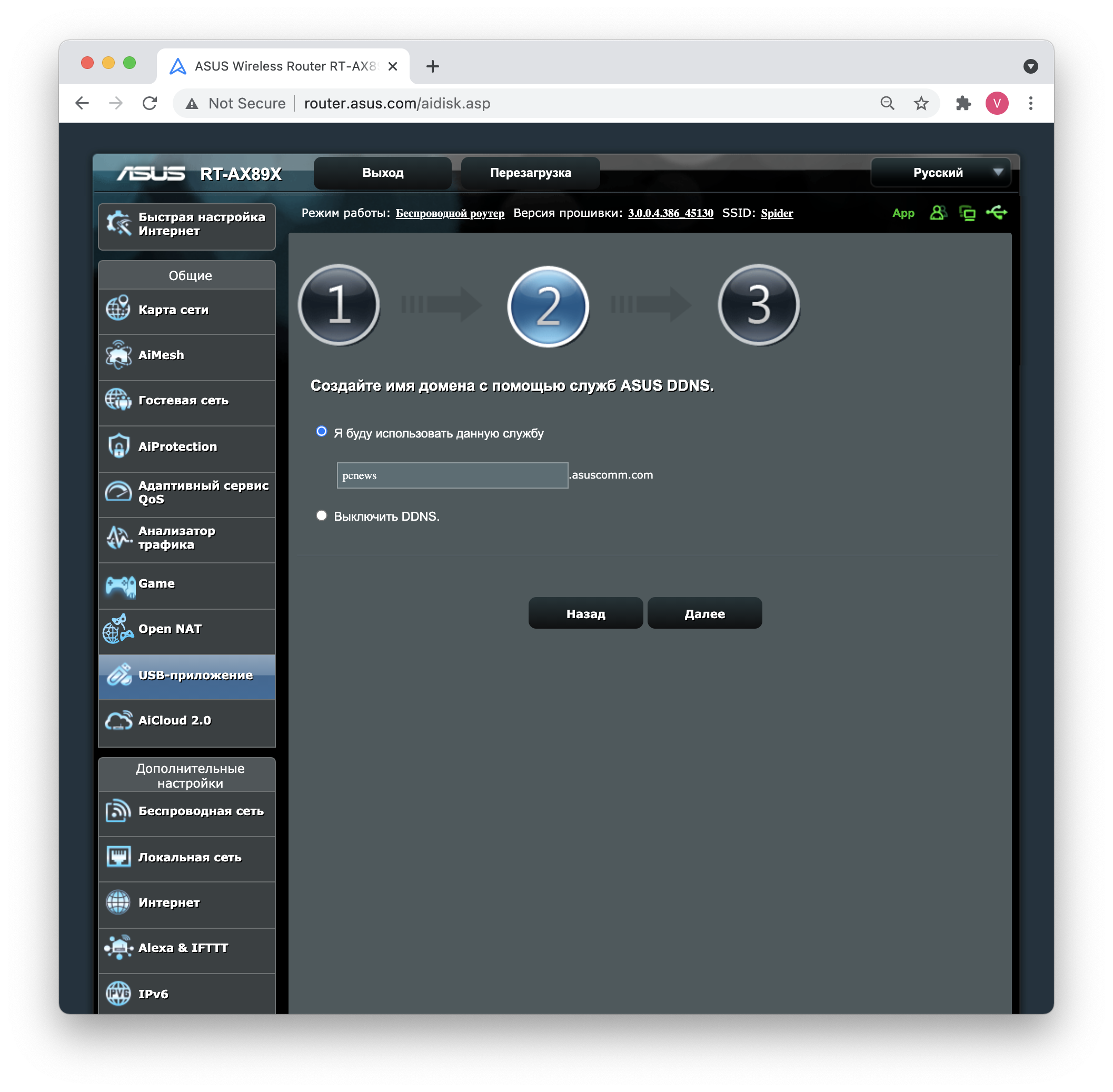Viewport: 1113px width, 1092px height.
Task: Click the Назад back button
Action: (x=585, y=613)
